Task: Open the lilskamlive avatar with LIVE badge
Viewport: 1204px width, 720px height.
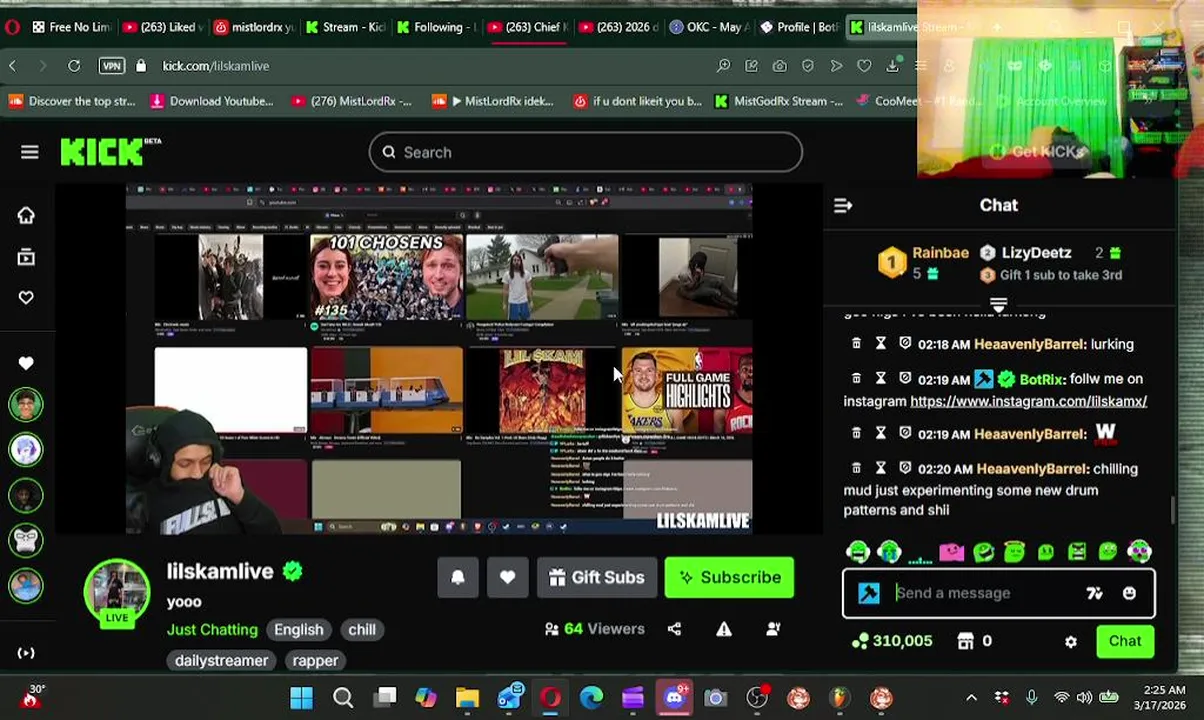Action: 117,593
